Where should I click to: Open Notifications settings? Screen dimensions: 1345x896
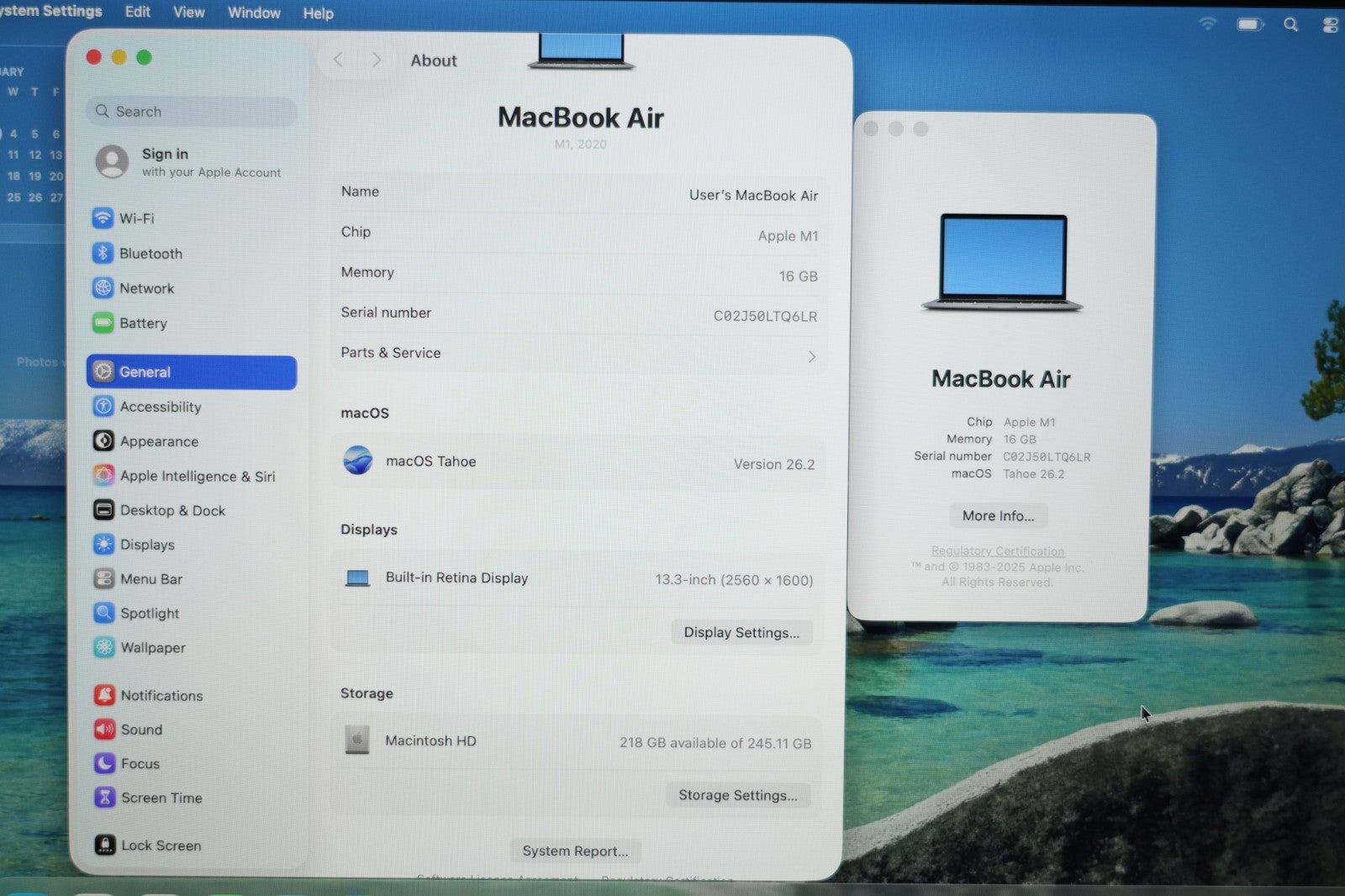coord(161,696)
